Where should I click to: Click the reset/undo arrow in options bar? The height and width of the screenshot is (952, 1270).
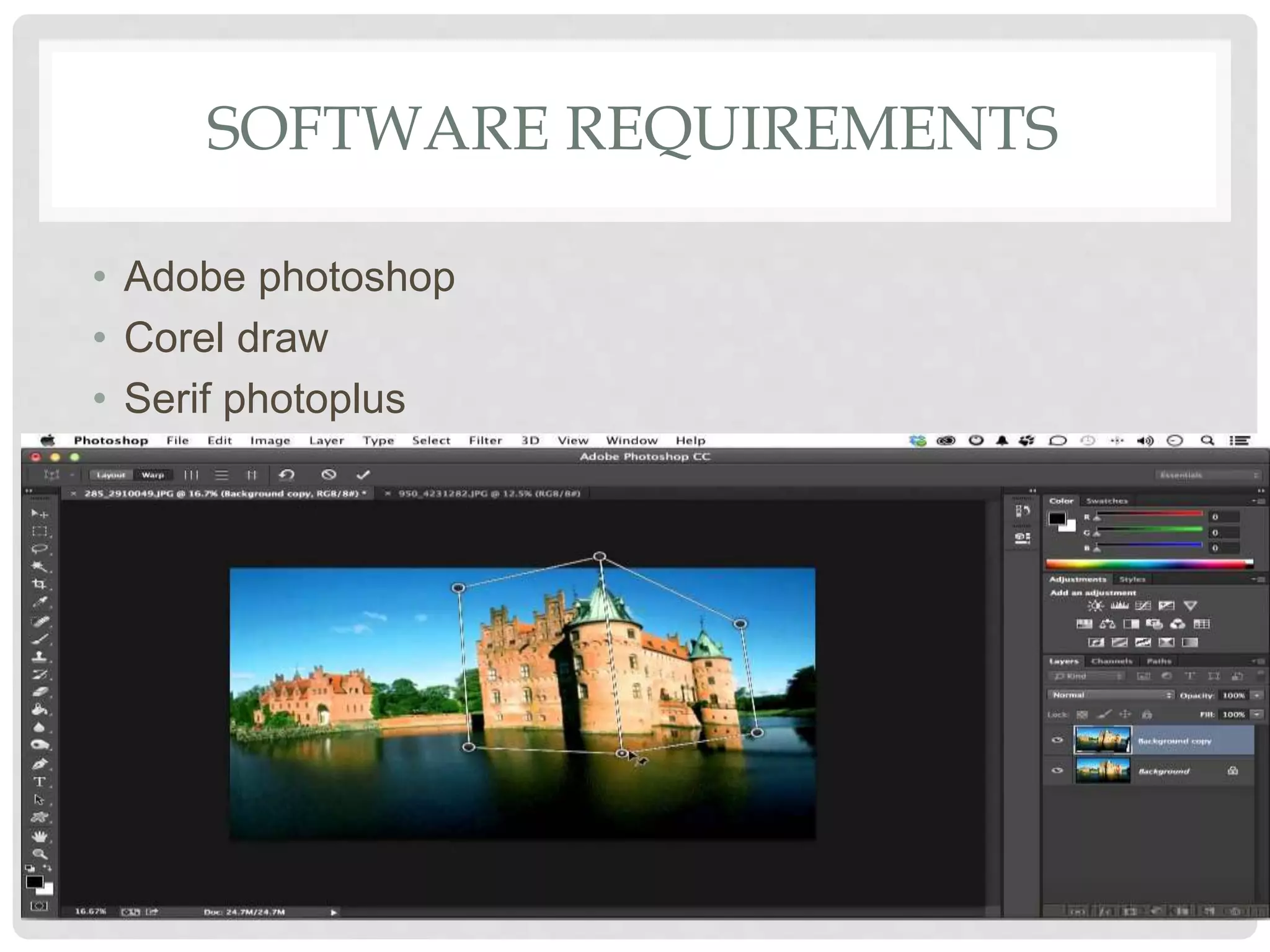[286, 475]
